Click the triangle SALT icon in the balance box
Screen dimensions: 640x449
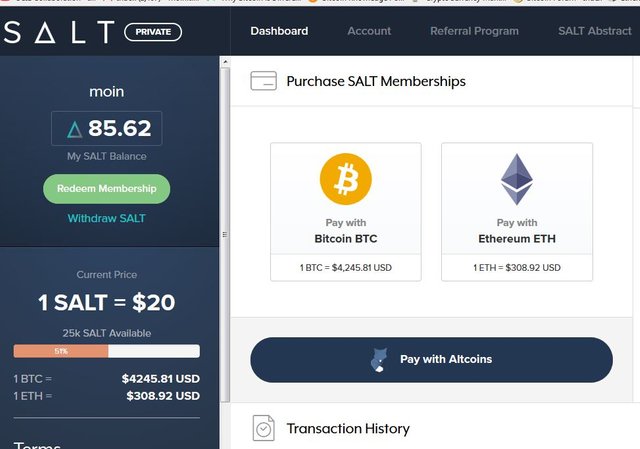click(74, 129)
